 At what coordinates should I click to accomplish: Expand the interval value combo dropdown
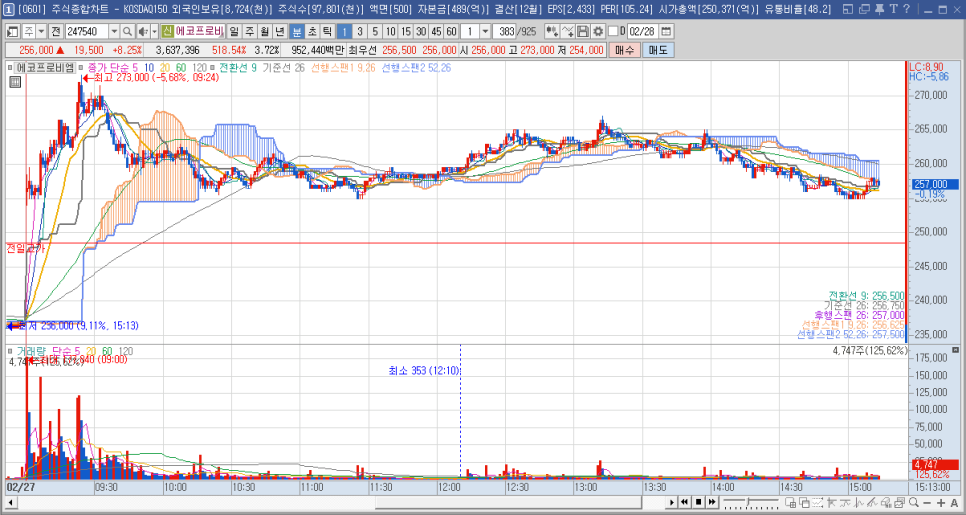485,31
